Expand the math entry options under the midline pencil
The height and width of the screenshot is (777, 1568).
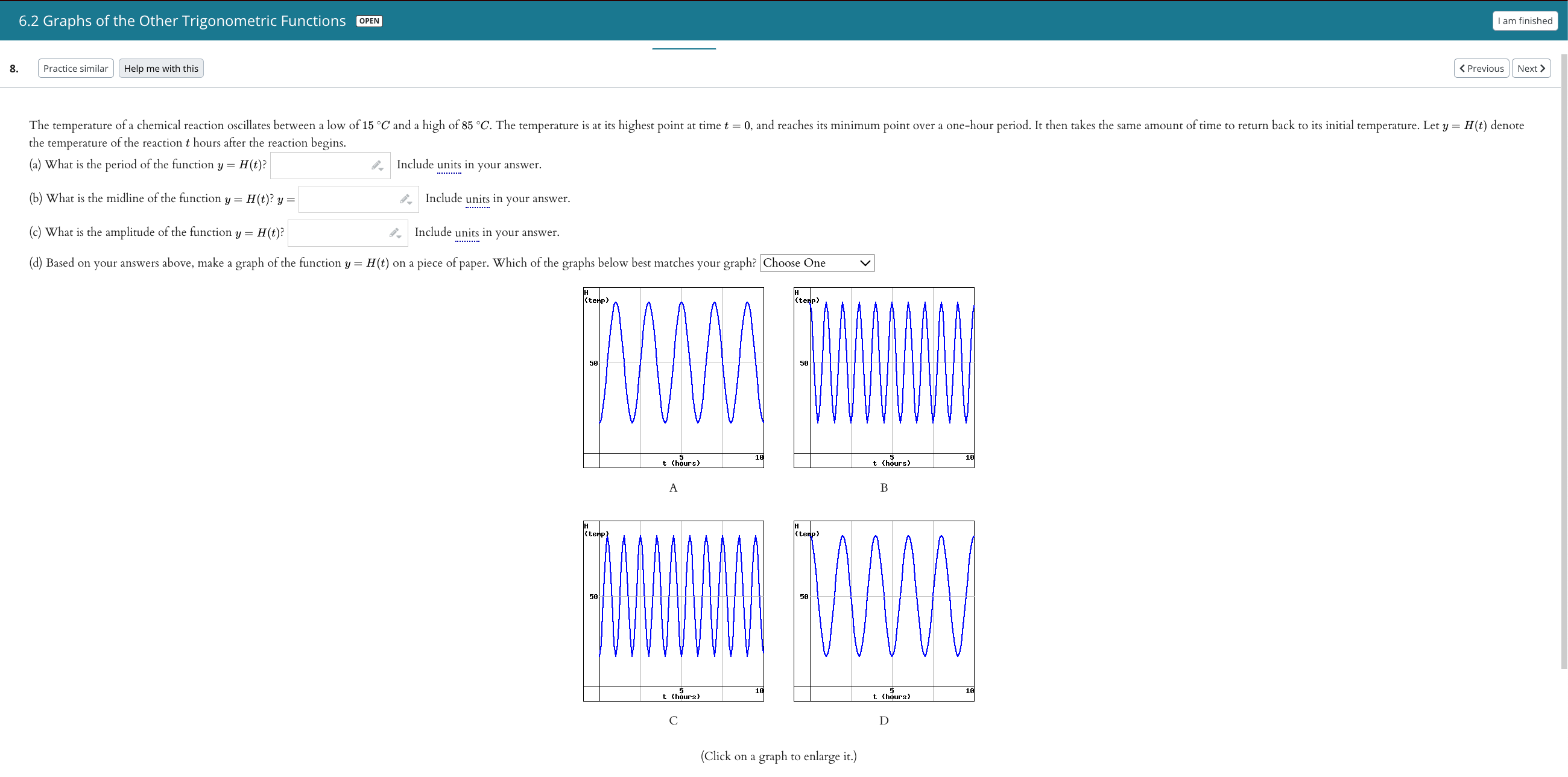click(x=409, y=203)
